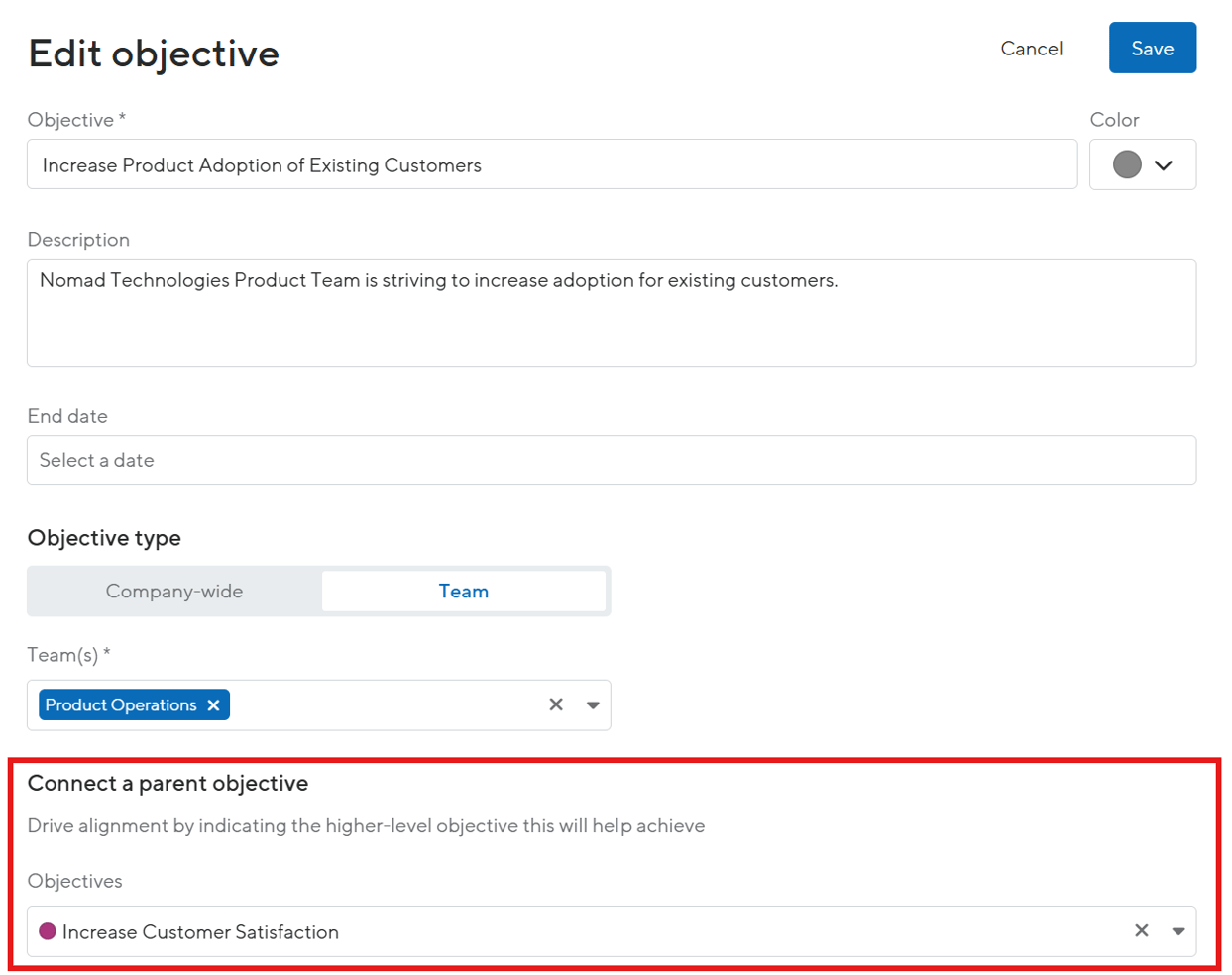Image resolution: width=1232 pixels, height=975 pixels.
Task: Click the purple dot beside Increase Customer Satisfaction
Action: (48, 931)
